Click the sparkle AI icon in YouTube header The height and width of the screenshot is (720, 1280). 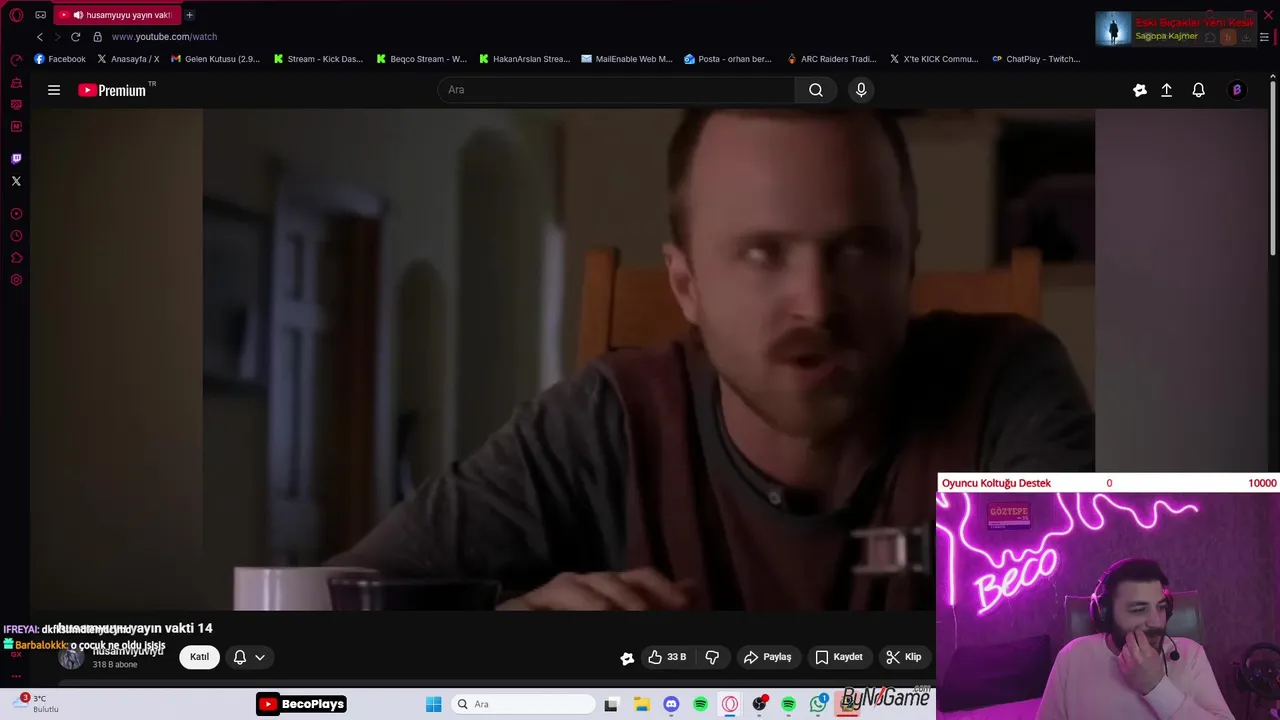[1140, 90]
